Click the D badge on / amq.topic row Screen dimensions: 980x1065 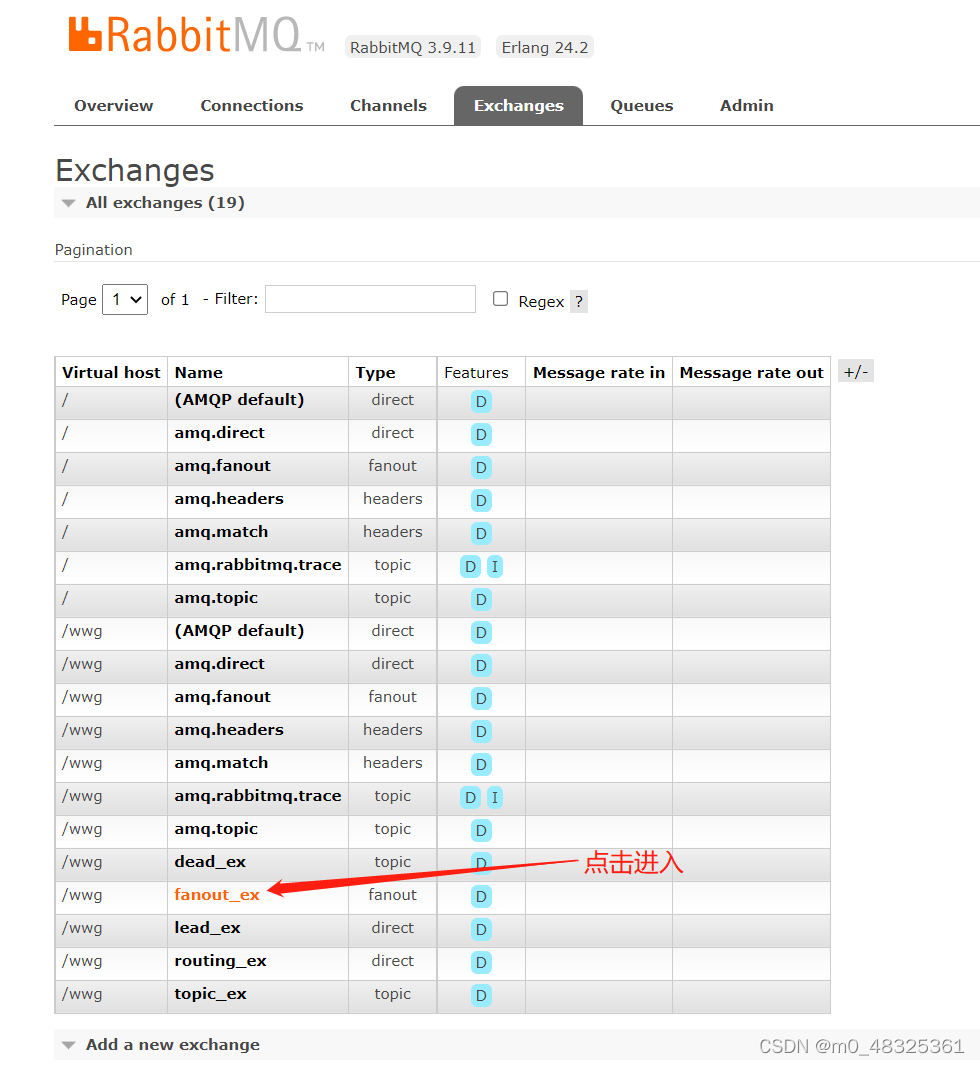tap(481, 600)
